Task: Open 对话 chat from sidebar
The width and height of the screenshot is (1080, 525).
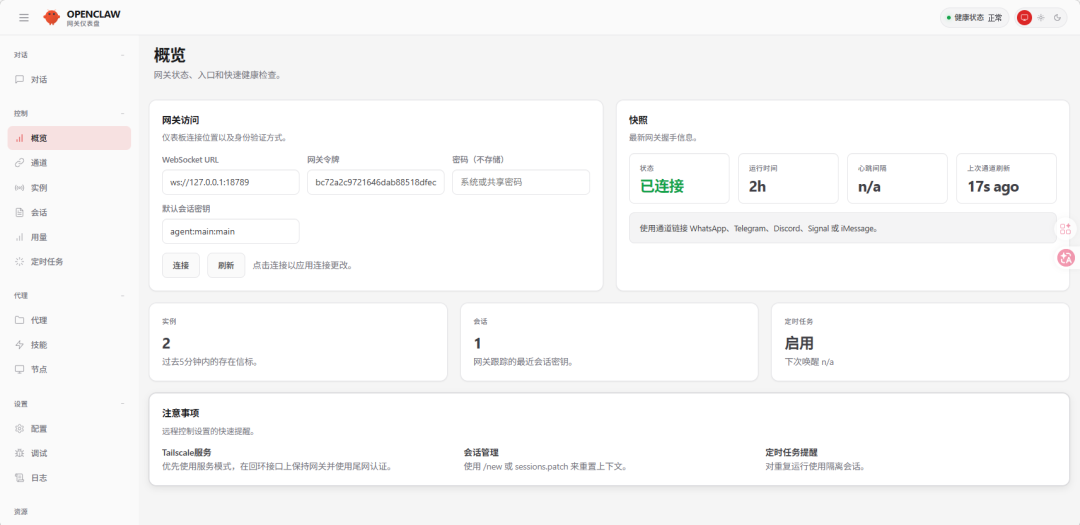Action: tap(38, 79)
